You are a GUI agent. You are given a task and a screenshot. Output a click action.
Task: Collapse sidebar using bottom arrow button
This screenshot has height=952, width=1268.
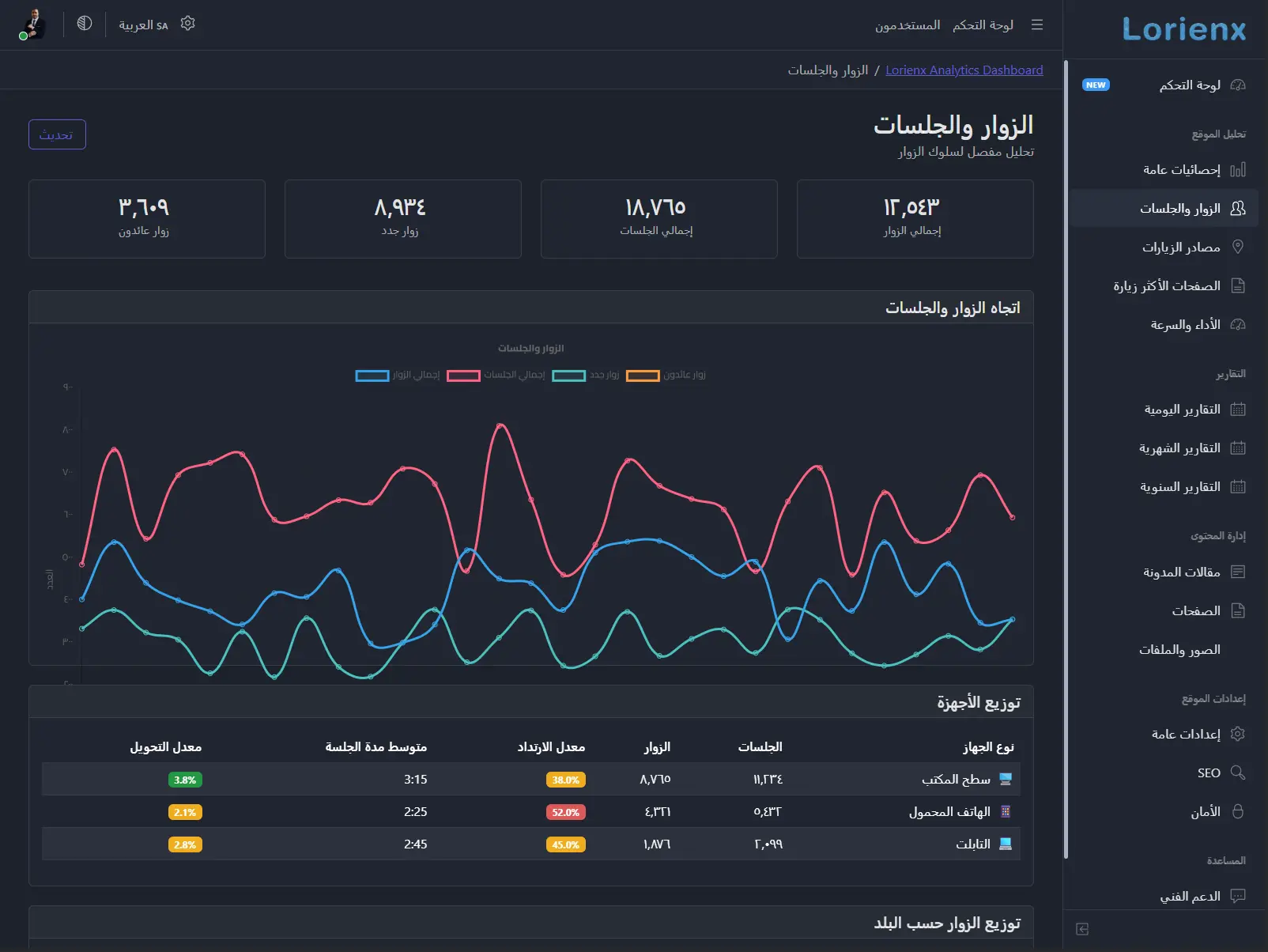(x=1081, y=930)
